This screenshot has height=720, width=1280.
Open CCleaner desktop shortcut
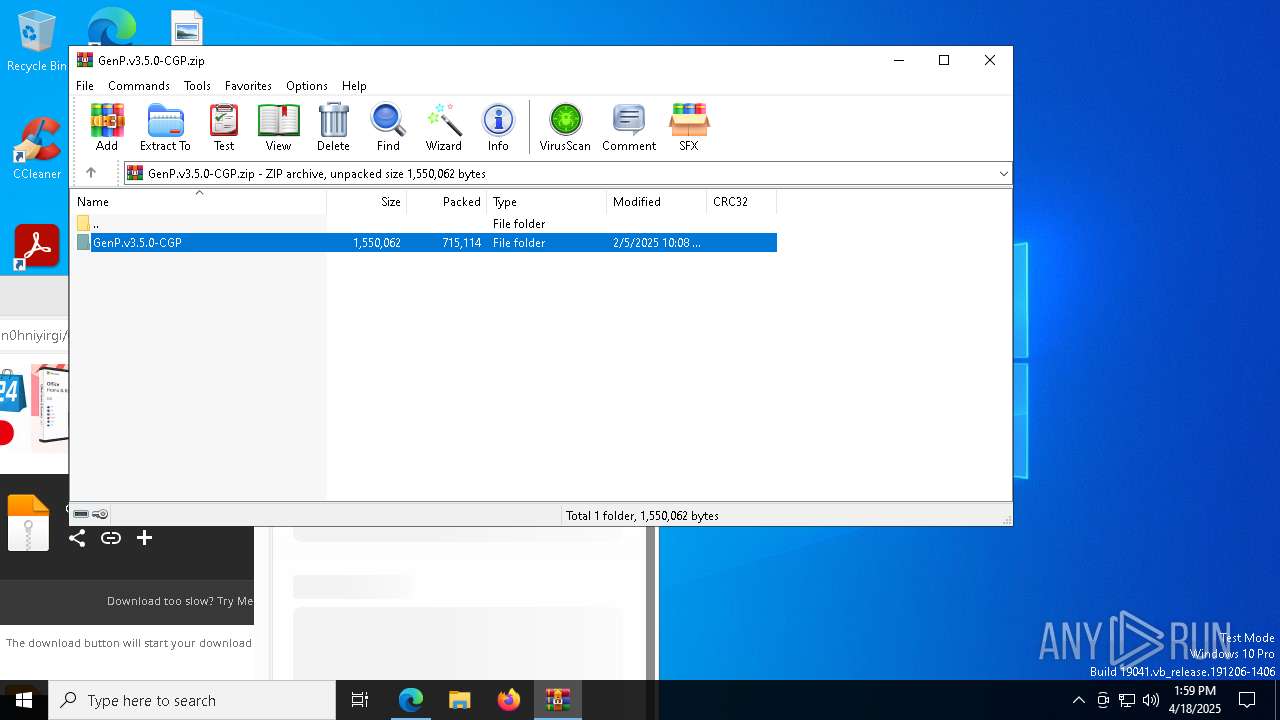(37, 149)
